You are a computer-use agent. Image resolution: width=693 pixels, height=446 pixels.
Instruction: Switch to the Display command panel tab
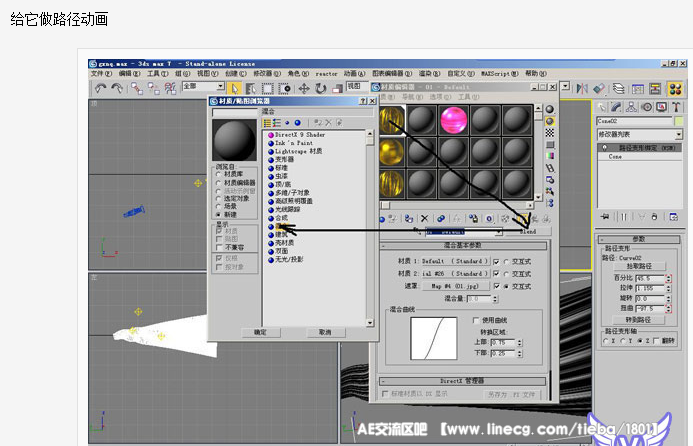click(662, 107)
